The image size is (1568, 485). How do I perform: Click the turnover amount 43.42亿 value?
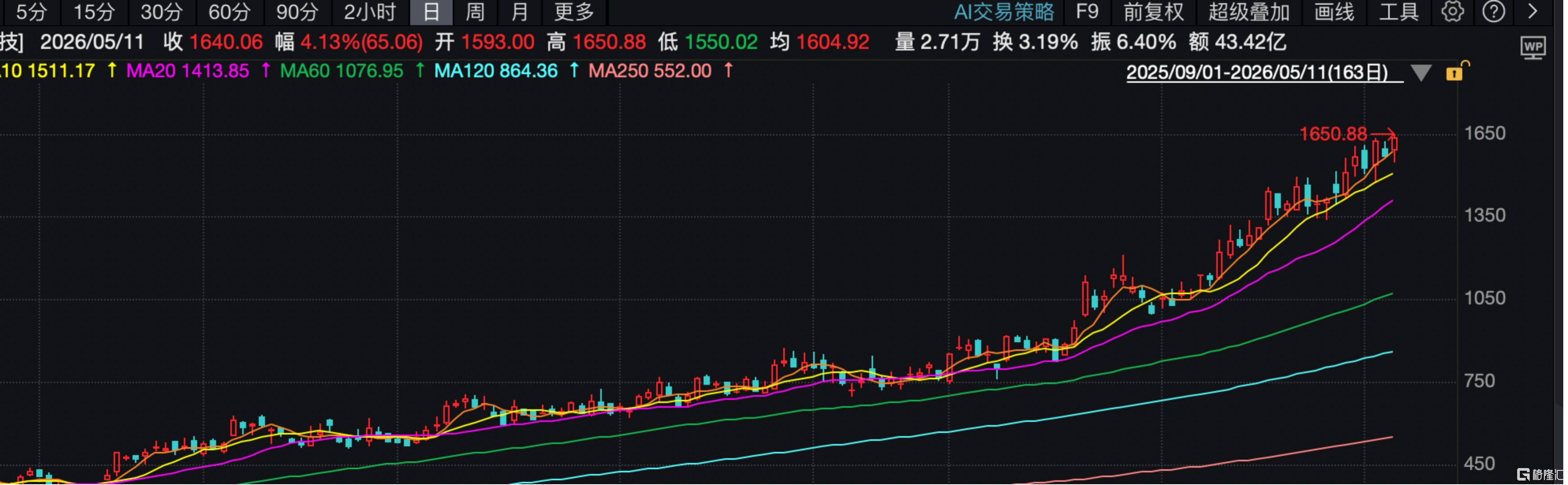coord(1250,42)
